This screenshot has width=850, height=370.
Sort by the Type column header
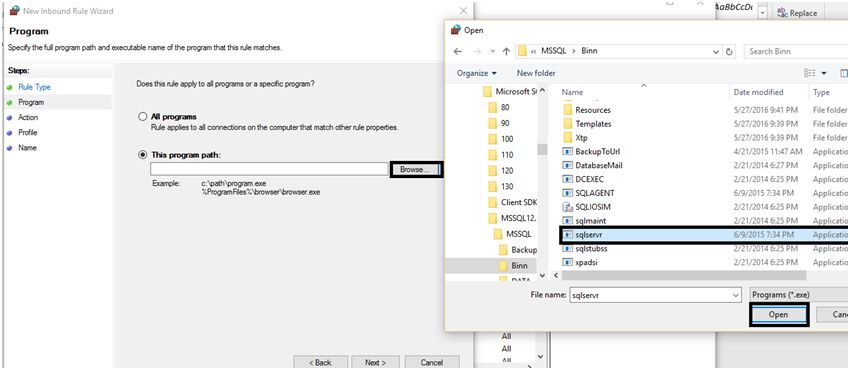[x=821, y=92]
